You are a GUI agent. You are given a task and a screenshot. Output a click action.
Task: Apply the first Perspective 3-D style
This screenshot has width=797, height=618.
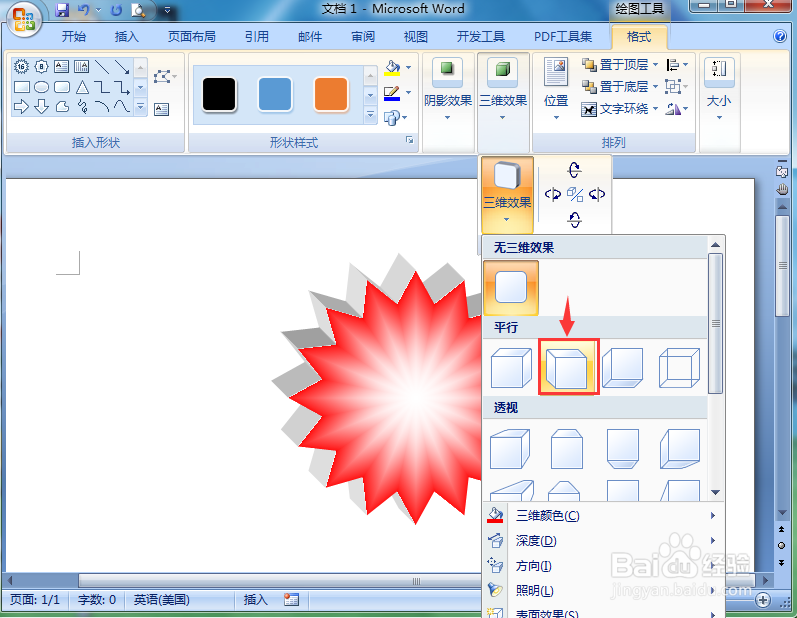(x=511, y=448)
